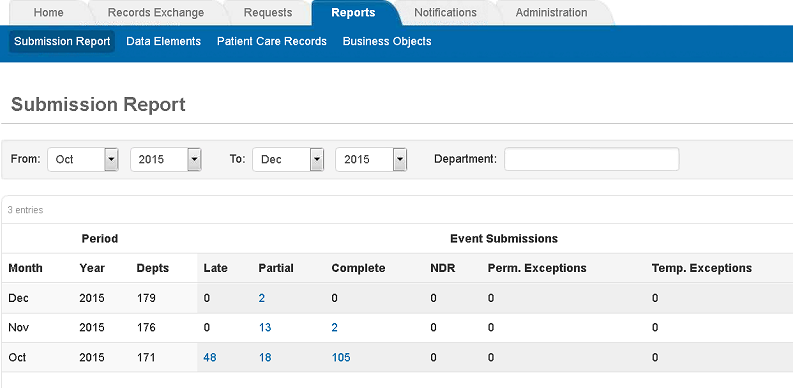Viewport: 793px width, 388px height.
Task: Open Oct late submissions link 48
Action: pyautogui.click(x=210, y=358)
